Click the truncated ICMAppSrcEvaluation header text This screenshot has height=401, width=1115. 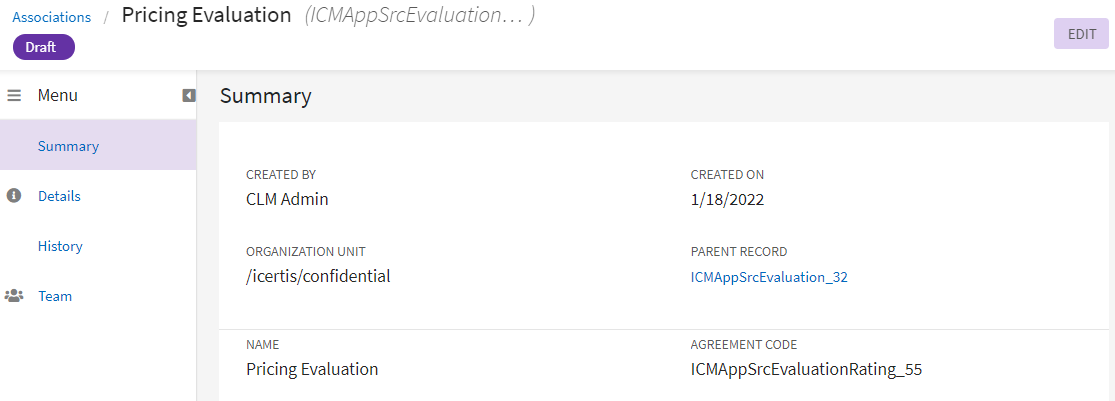pos(420,16)
